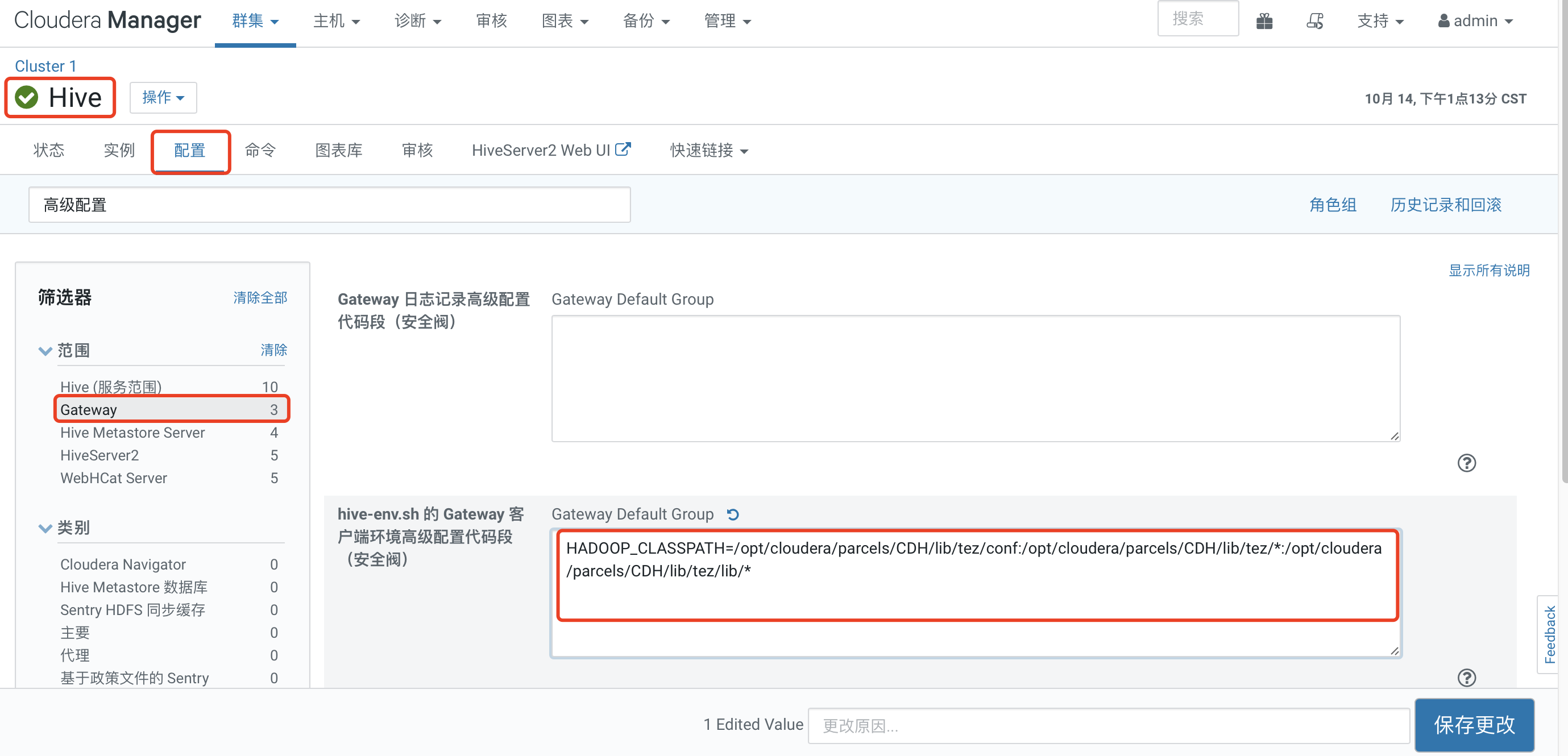Filter by HiveServer2 scope
Viewport: 1568px width, 756px height.
point(169,455)
